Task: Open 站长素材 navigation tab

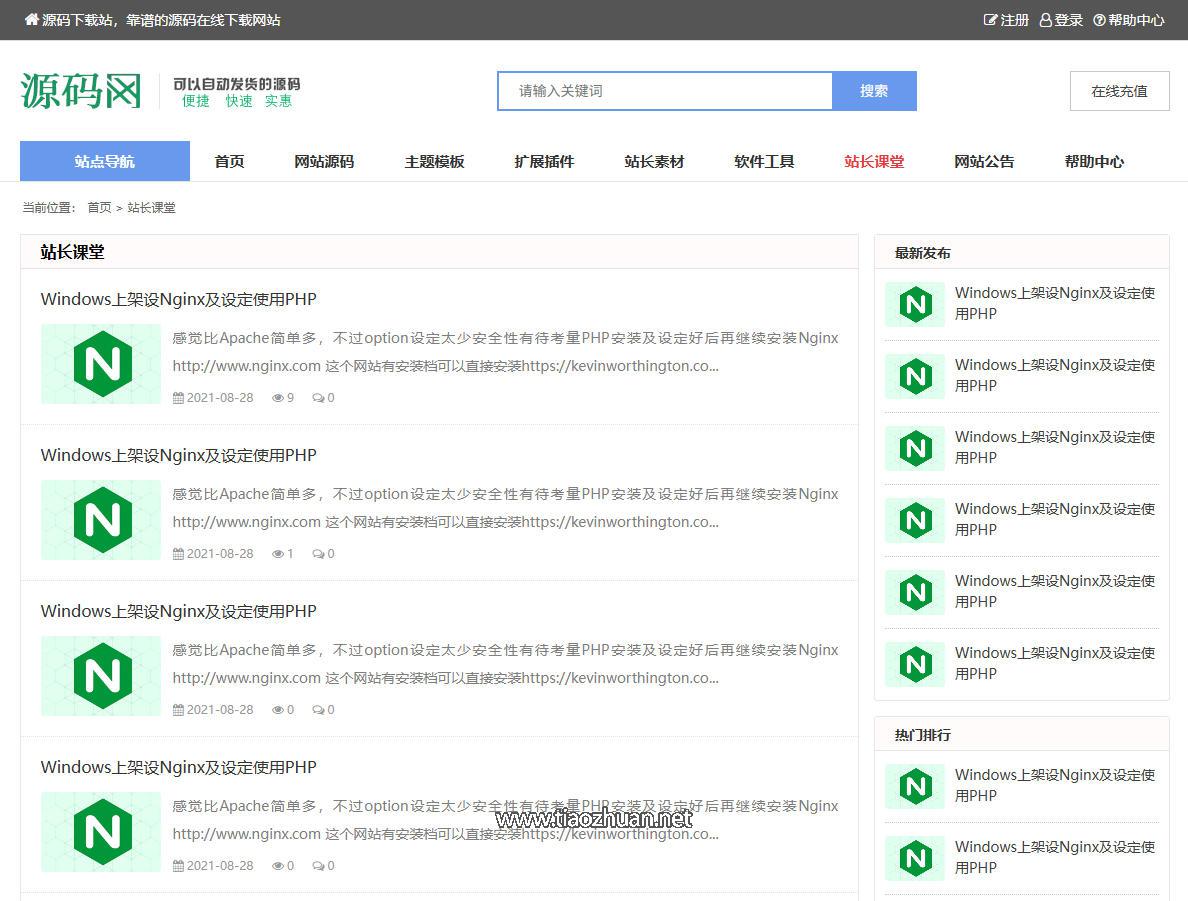Action: [654, 161]
